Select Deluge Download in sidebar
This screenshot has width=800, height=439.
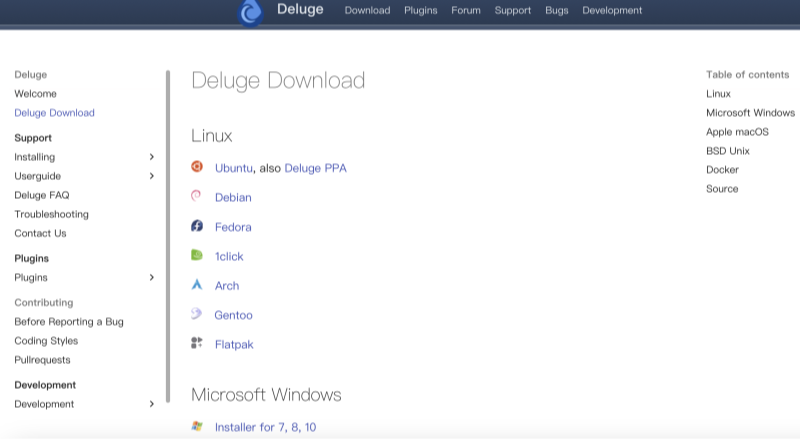pyautogui.click(x=55, y=113)
